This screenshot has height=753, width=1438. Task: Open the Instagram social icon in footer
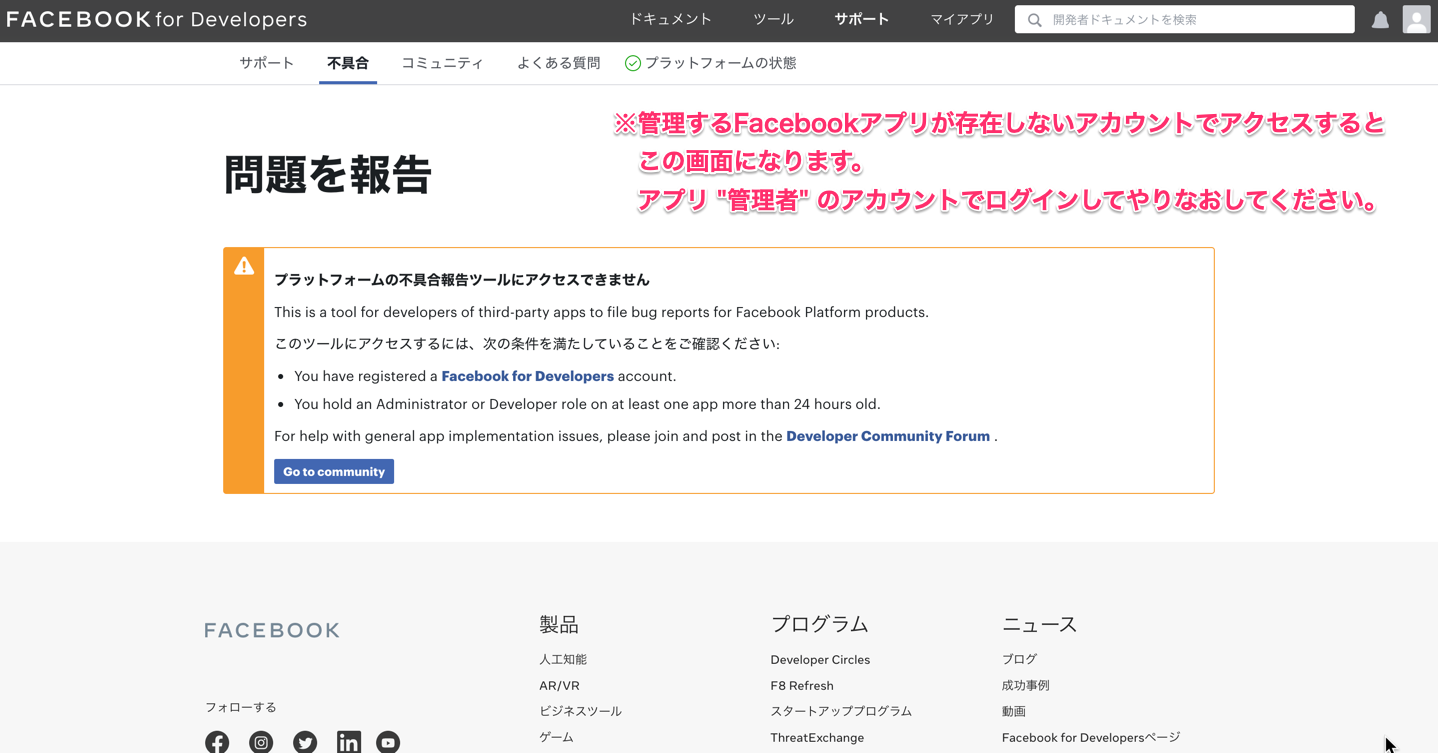pos(261,742)
